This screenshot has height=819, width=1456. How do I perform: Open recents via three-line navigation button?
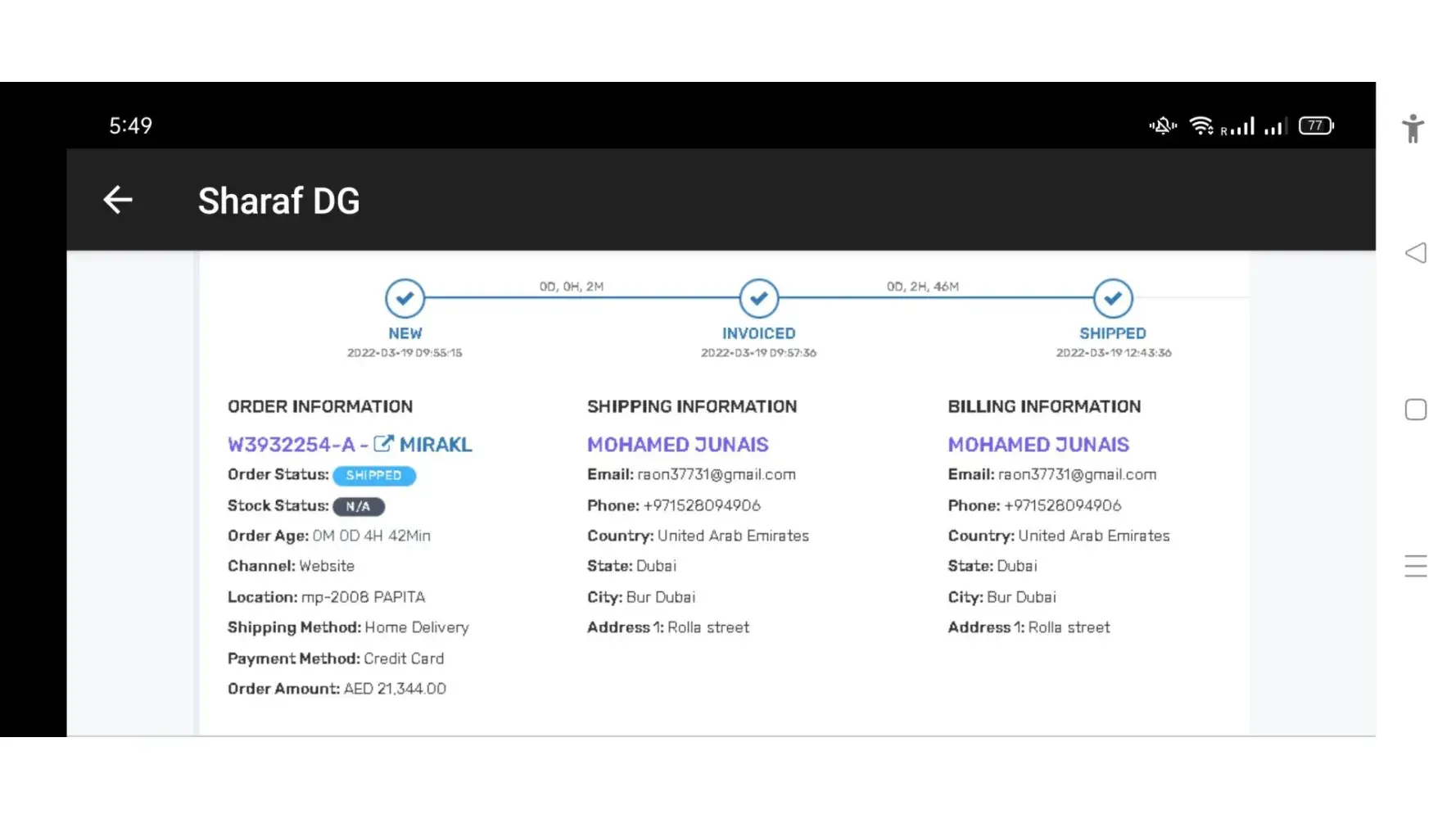(x=1416, y=566)
